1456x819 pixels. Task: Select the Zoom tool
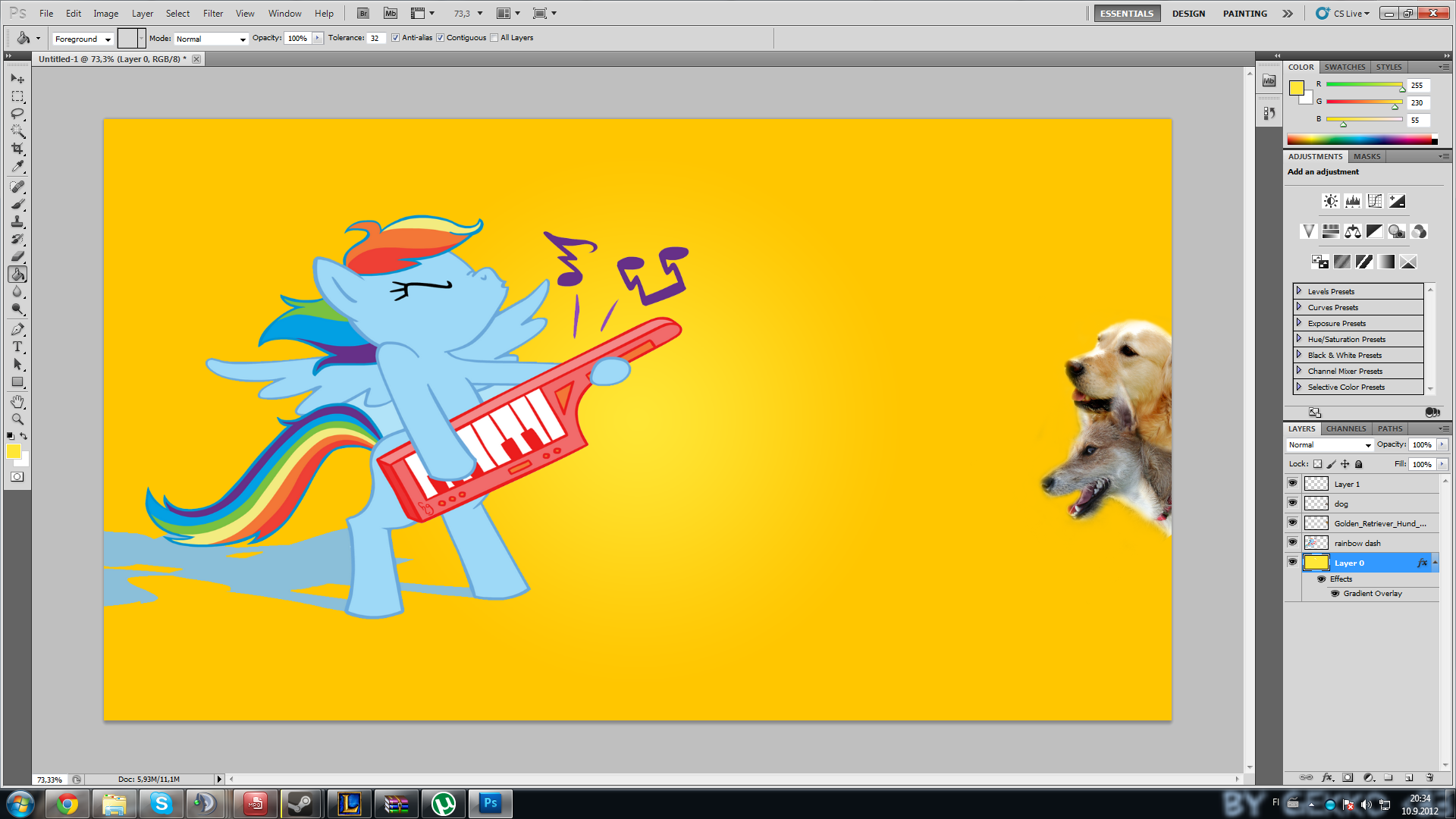[x=17, y=419]
